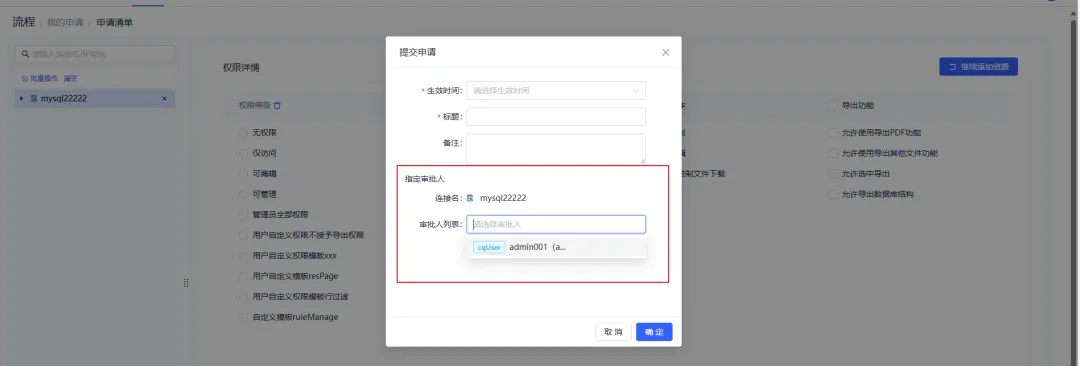Viewport: 1080px width, 366px height.
Task: Click the mysql22222 database icon in the tree
Action: (34, 99)
